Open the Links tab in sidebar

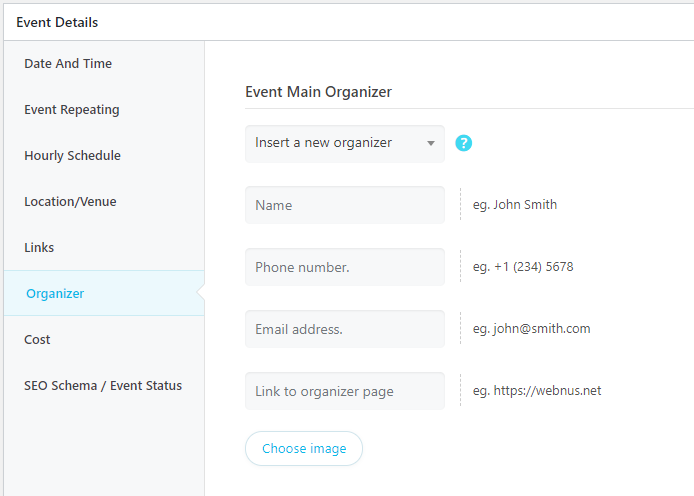click(39, 248)
